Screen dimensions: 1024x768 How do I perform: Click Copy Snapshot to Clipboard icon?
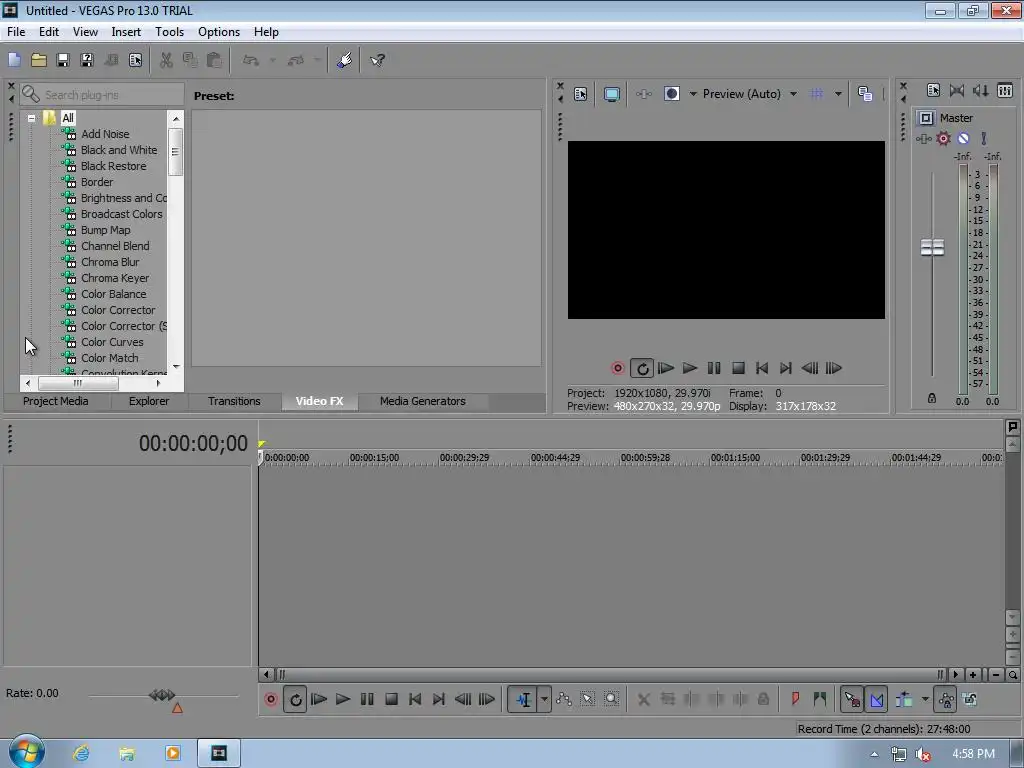(x=865, y=94)
